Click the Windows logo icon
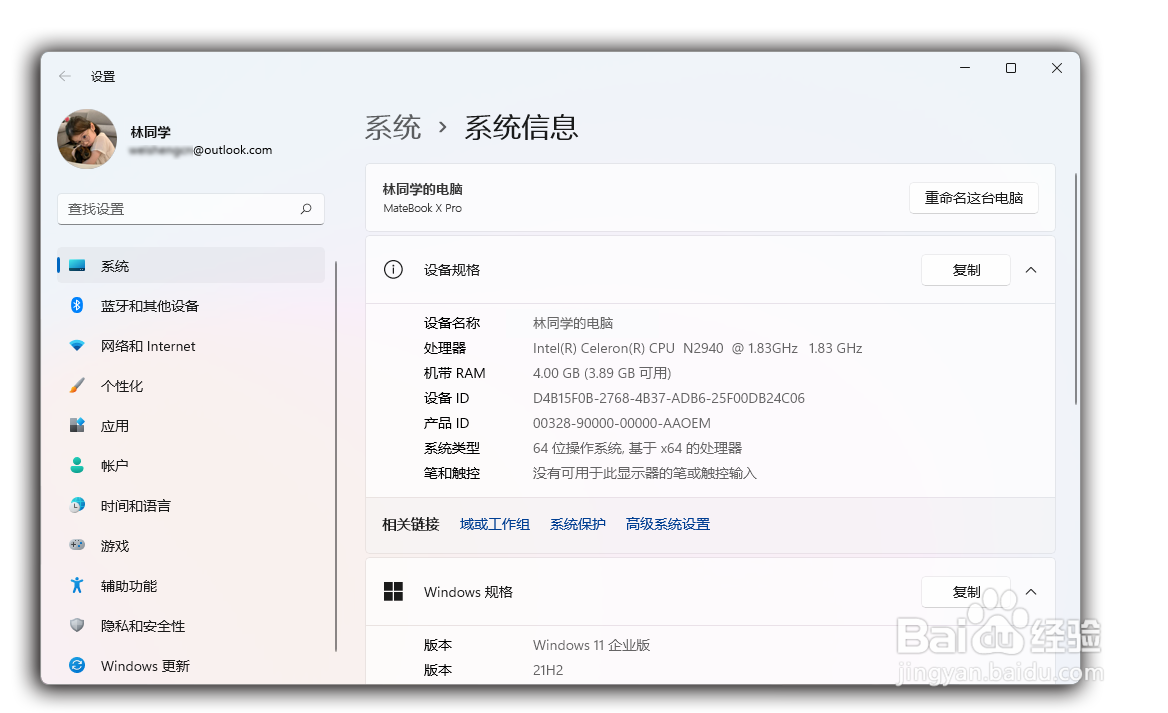 [x=393, y=592]
